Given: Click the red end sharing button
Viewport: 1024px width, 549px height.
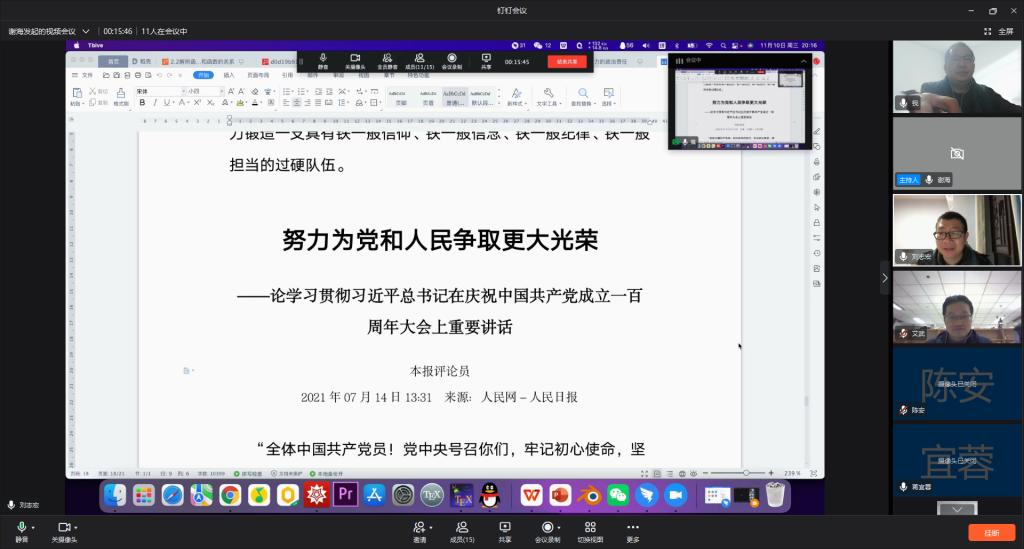Looking at the screenshot, I should (567, 62).
